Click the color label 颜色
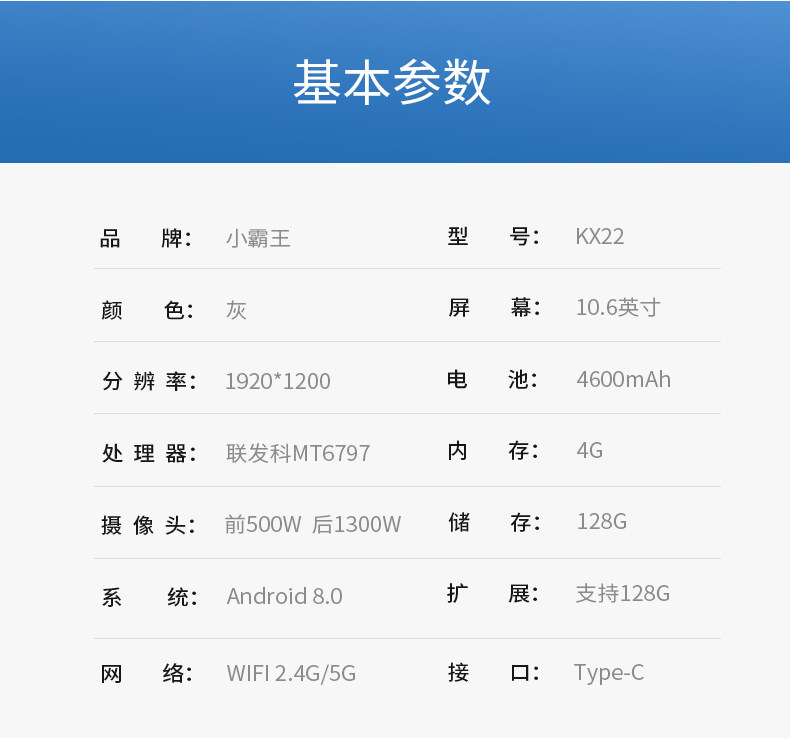Image resolution: width=790 pixels, height=738 pixels. click(x=148, y=310)
